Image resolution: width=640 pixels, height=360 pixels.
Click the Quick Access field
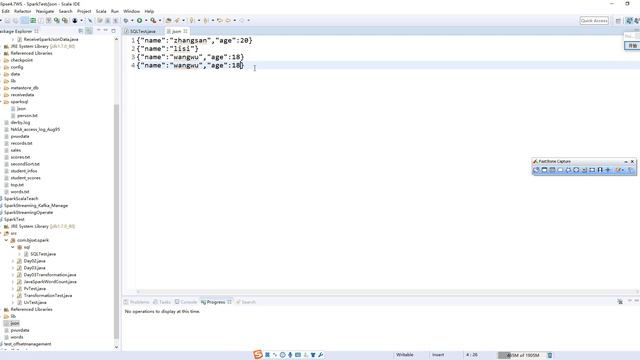click(x=594, y=20)
